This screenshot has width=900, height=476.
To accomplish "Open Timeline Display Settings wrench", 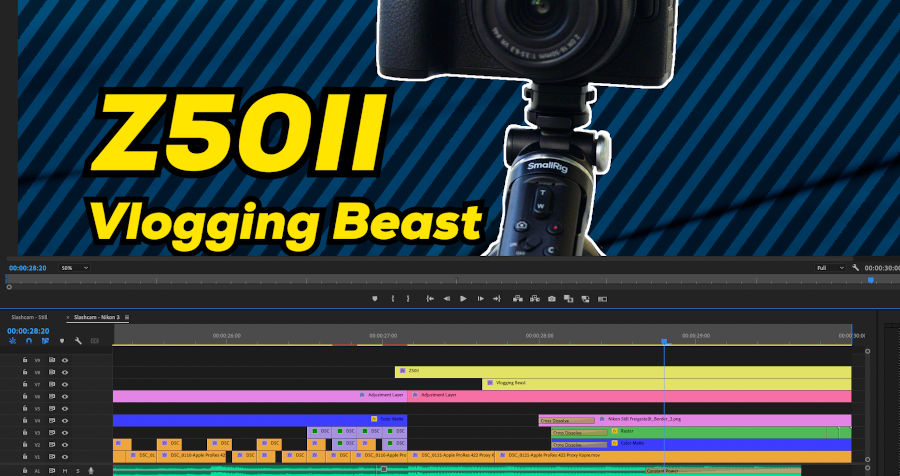I will 78,341.
